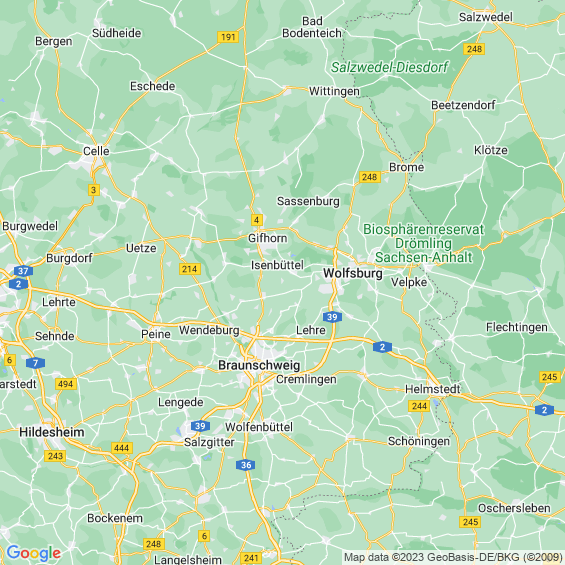Click the 244 road shield near Helmstedt
The width and height of the screenshot is (565, 565).
point(419,406)
